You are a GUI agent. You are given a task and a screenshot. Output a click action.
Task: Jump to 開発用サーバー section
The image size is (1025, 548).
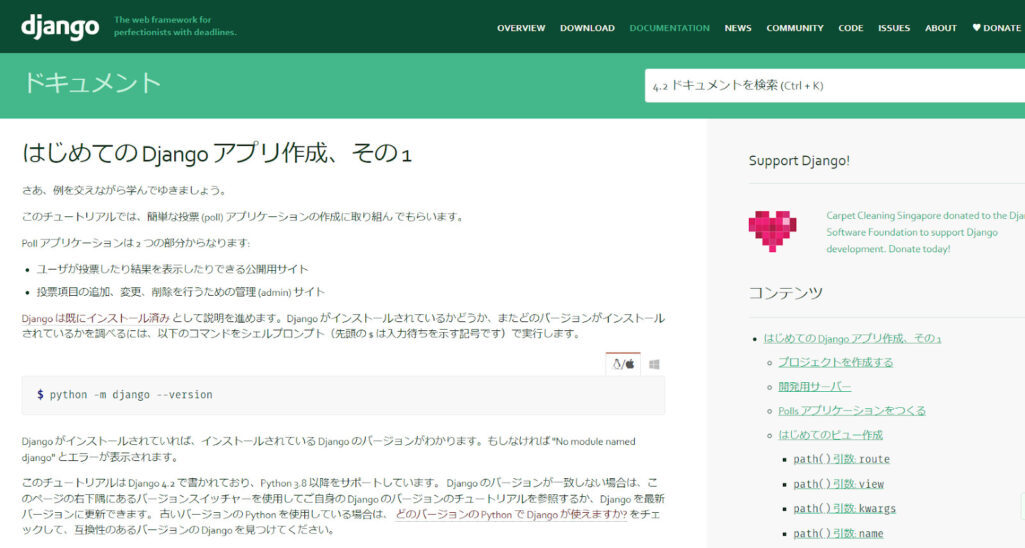[x=815, y=386]
